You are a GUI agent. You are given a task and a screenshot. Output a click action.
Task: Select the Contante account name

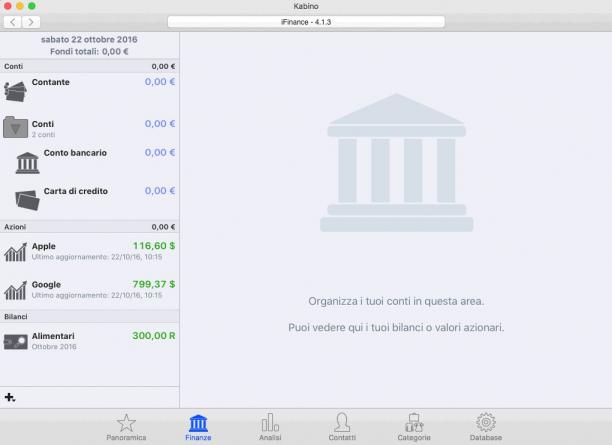[x=51, y=82]
